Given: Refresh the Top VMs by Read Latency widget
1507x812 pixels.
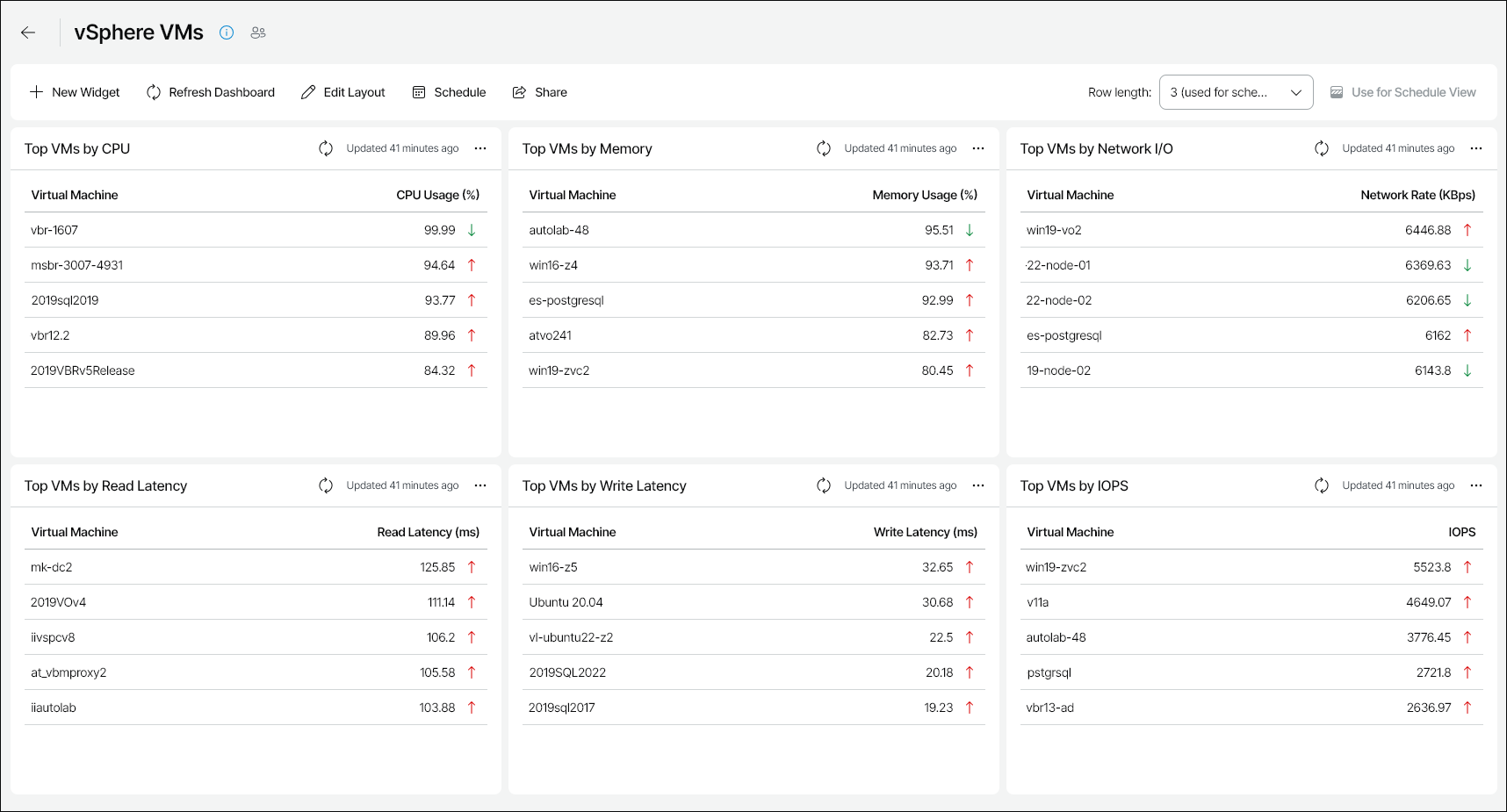Looking at the screenshot, I should pyautogui.click(x=326, y=485).
